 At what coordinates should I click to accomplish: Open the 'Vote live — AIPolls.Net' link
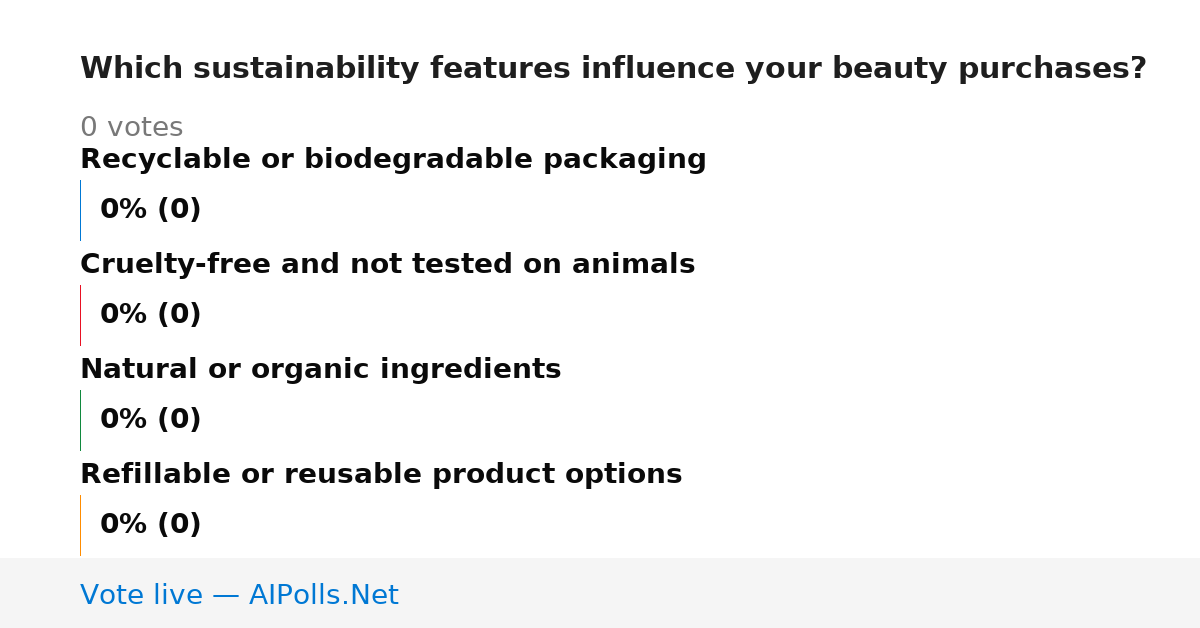point(239,595)
